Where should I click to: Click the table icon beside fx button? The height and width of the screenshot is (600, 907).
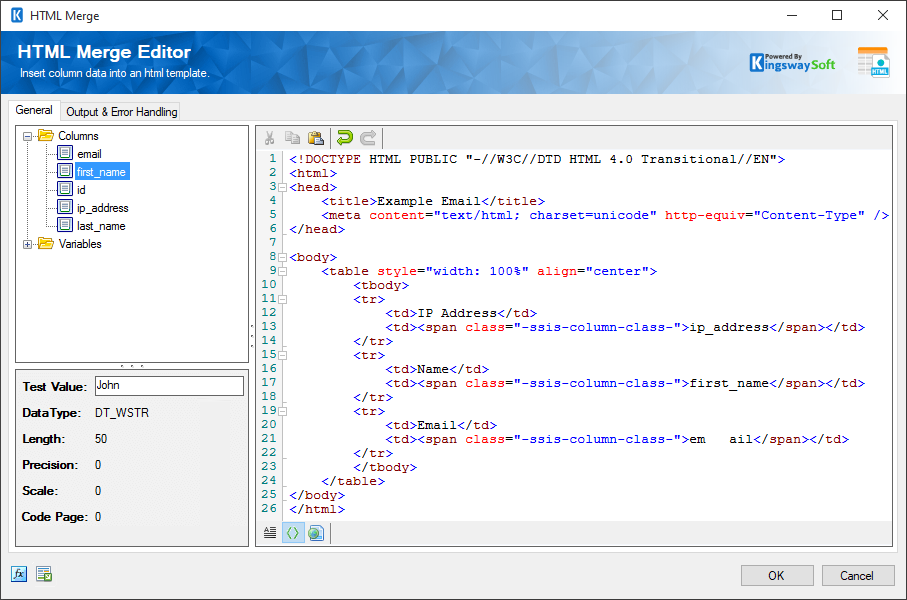coord(44,574)
